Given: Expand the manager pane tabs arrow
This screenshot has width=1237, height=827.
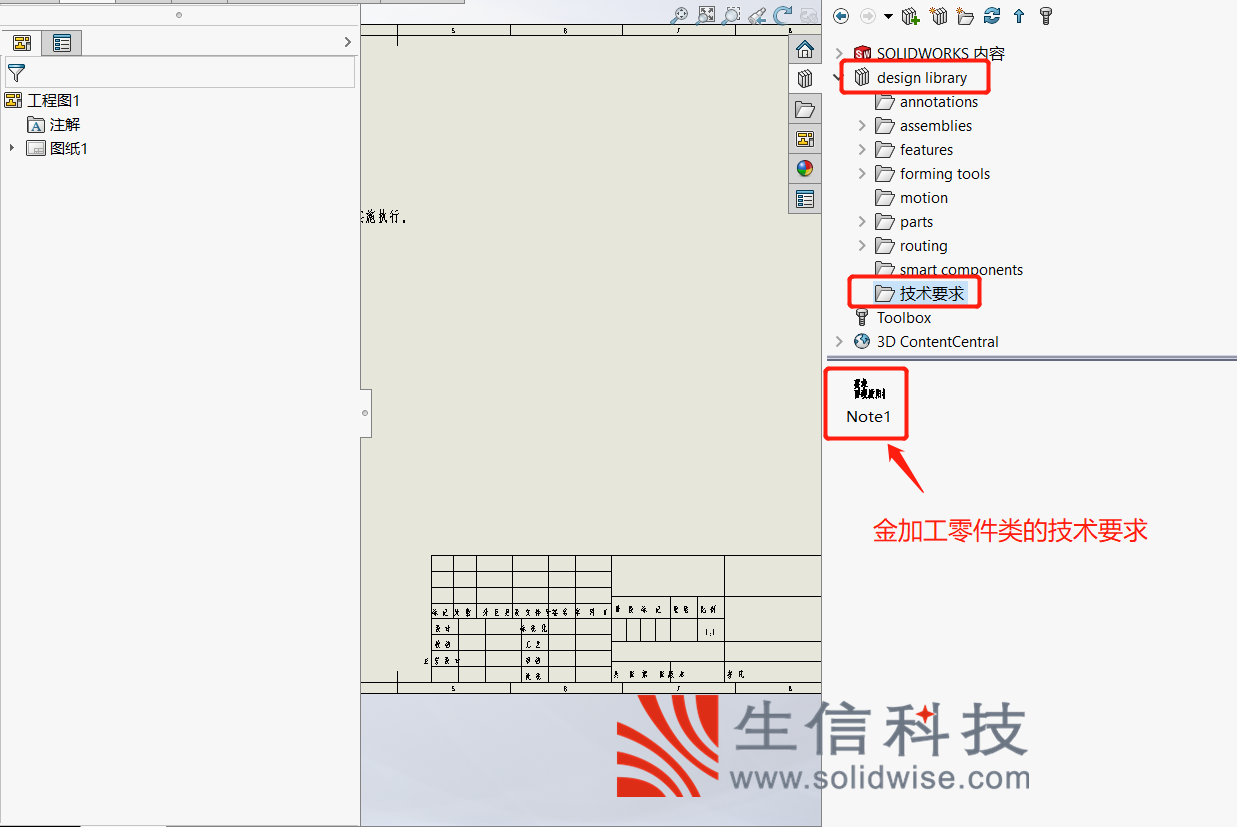Looking at the screenshot, I should 347,42.
